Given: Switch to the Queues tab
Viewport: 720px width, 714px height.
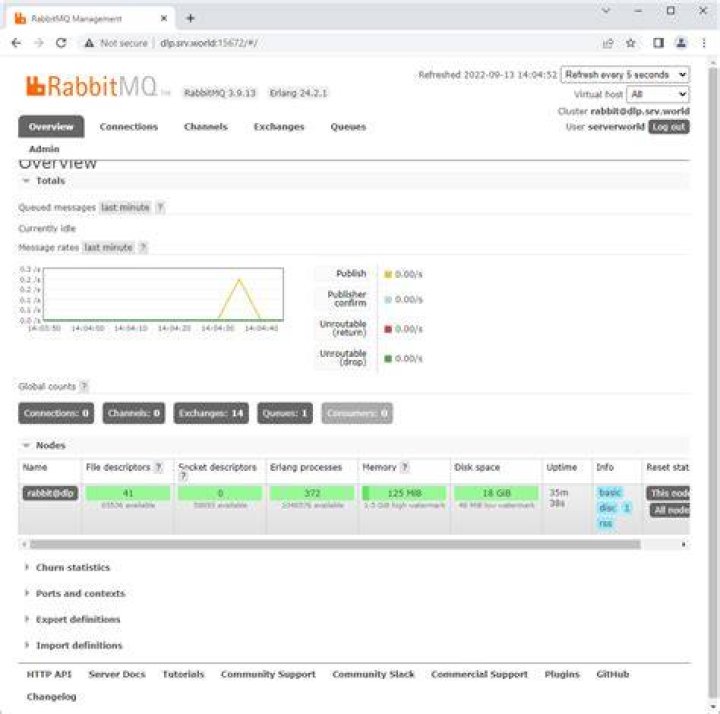Looking at the screenshot, I should coord(348,127).
